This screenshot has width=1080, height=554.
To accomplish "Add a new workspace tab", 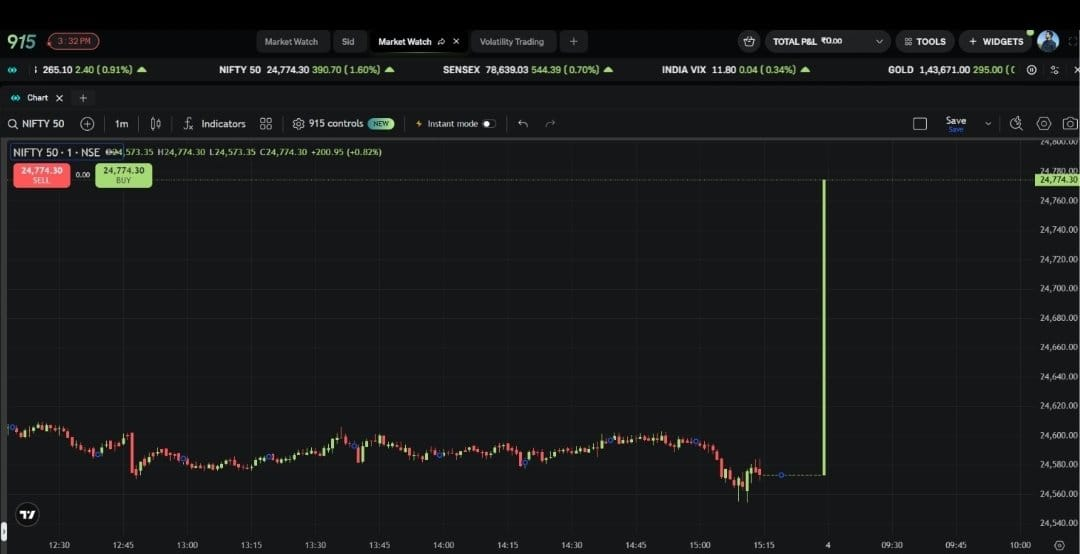I will [574, 41].
